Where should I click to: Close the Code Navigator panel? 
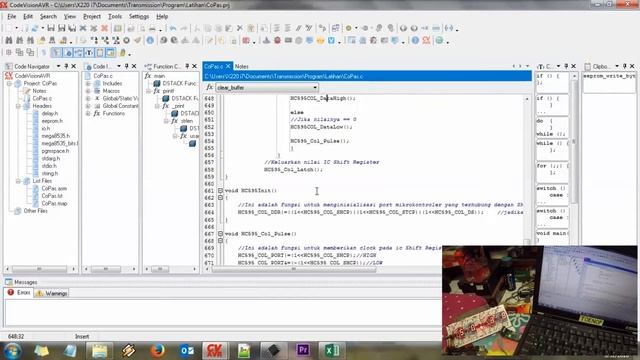(73, 66)
